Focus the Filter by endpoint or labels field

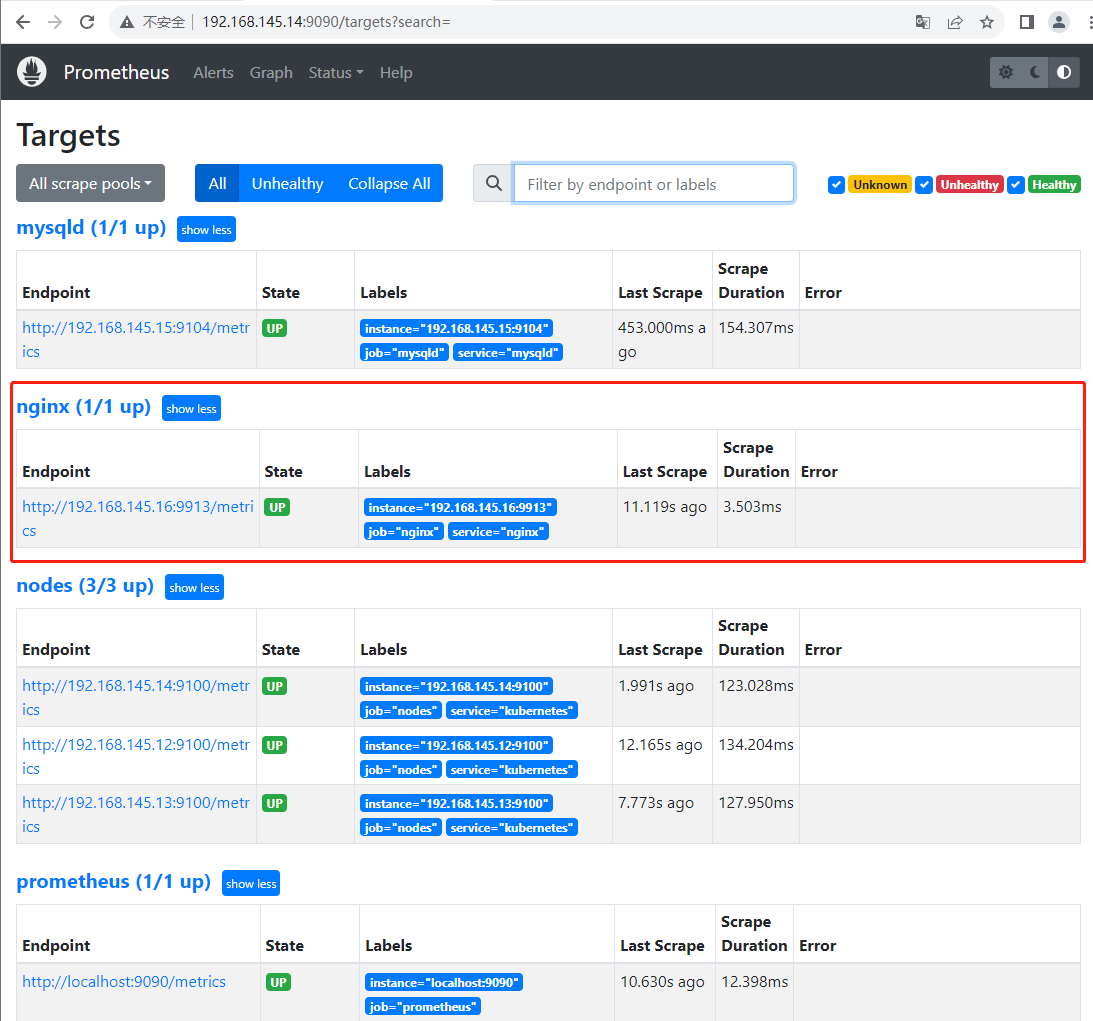pyautogui.click(x=654, y=183)
